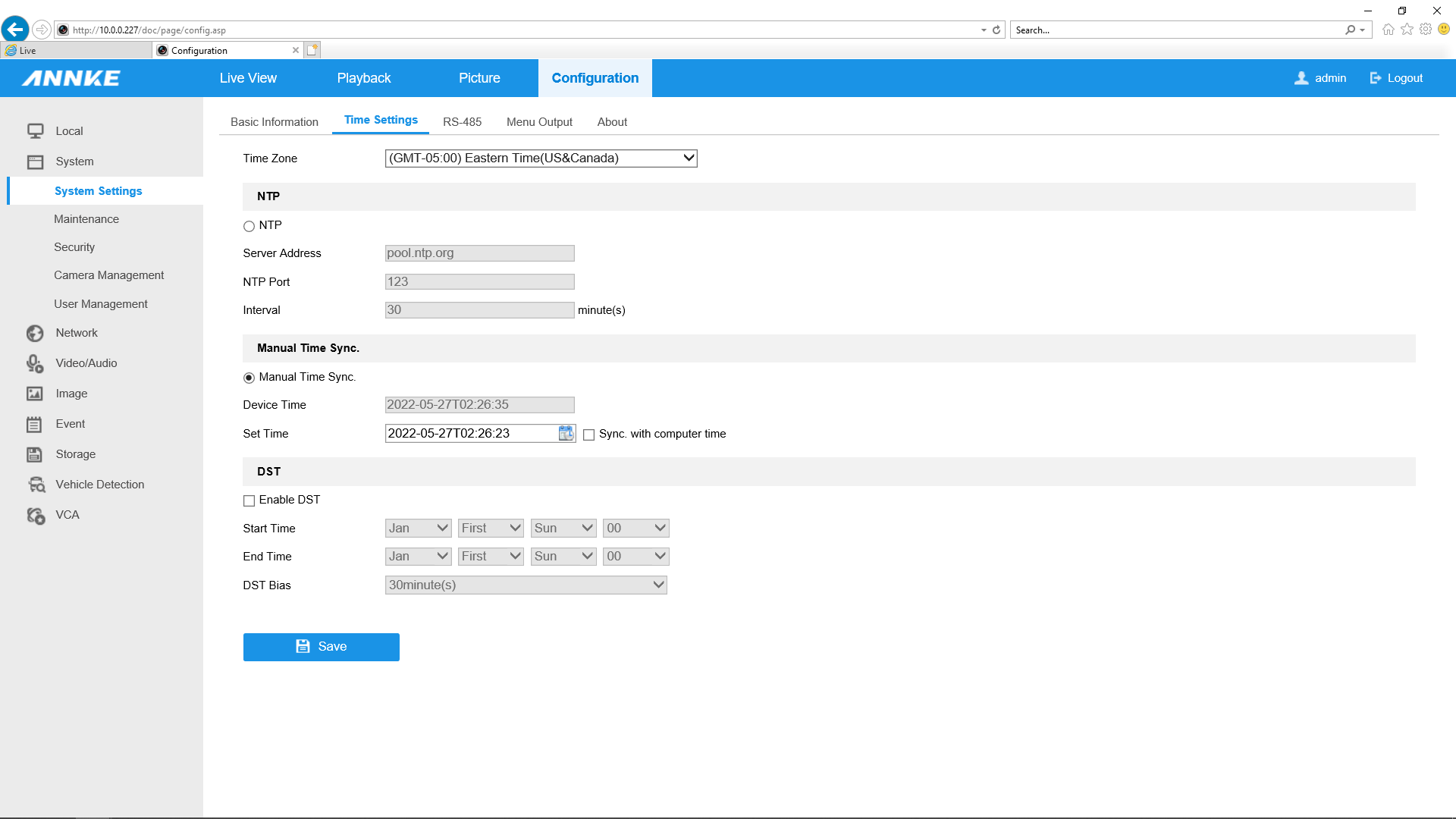Image resolution: width=1456 pixels, height=819 pixels.
Task: Open End Time month dropdown
Action: pyautogui.click(x=419, y=557)
